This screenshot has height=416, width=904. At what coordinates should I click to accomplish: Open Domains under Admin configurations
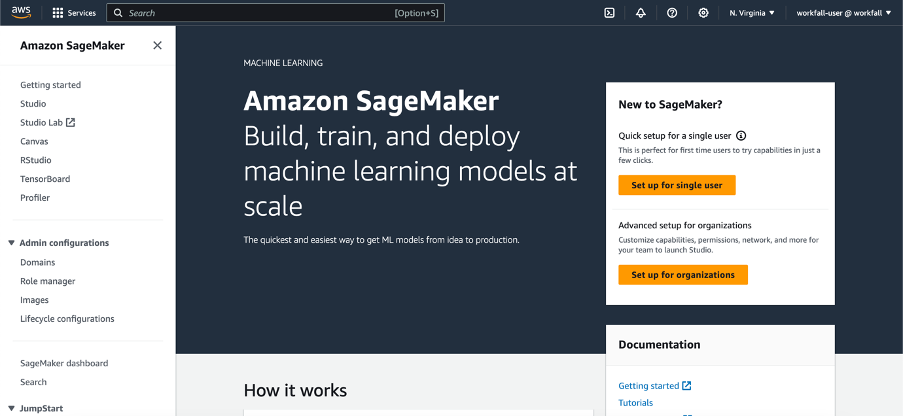[x=38, y=262]
